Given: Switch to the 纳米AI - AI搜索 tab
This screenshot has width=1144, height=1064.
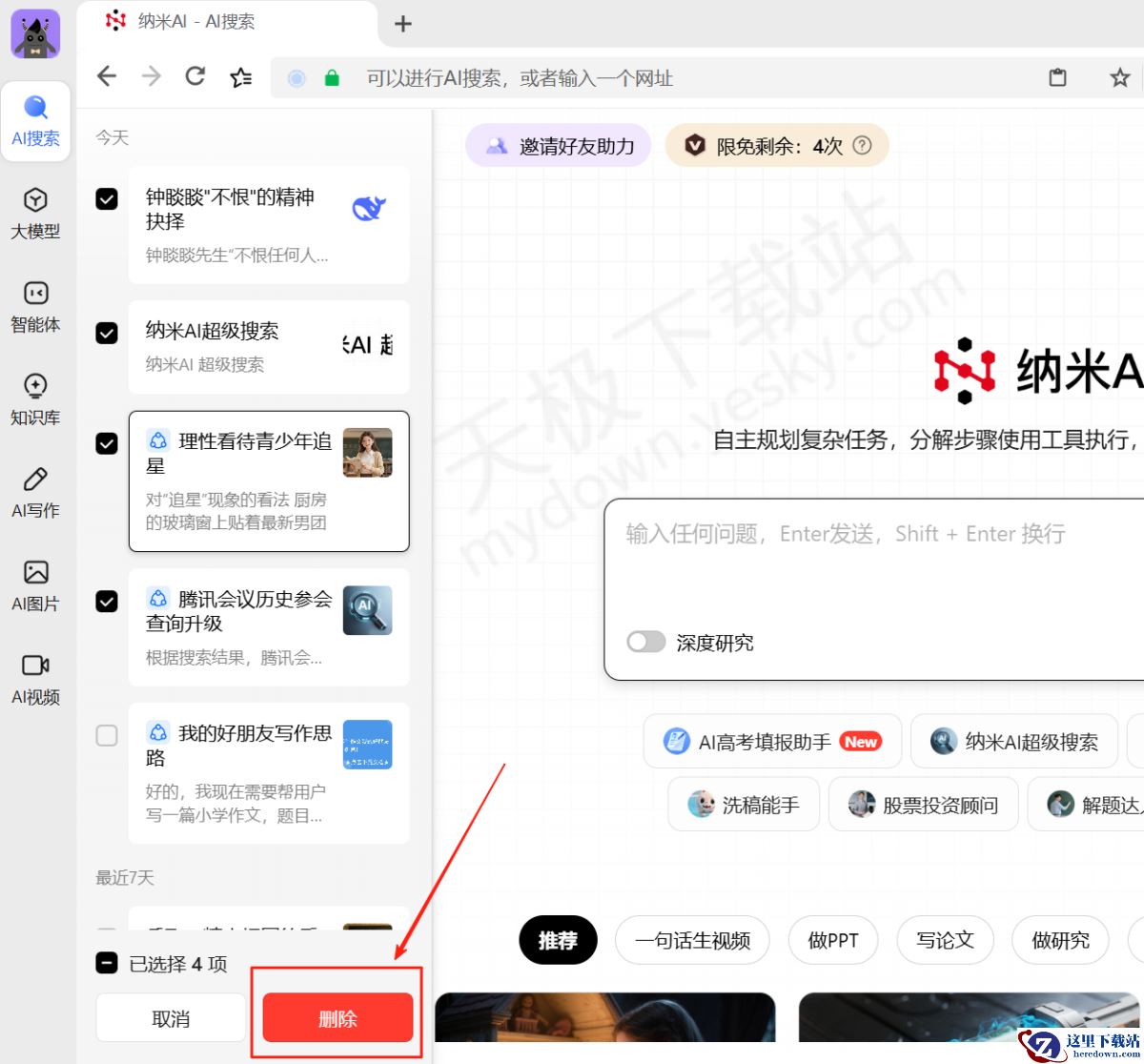Looking at the screenshot, I should coord(227,23).
